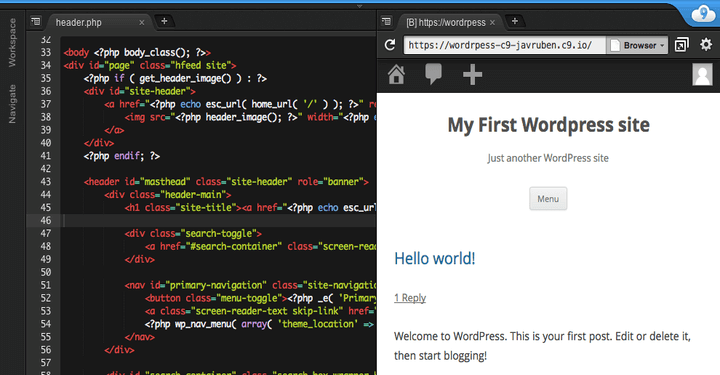
Task: Click the wp_nav_menu code line
Action: pos(260,324)
